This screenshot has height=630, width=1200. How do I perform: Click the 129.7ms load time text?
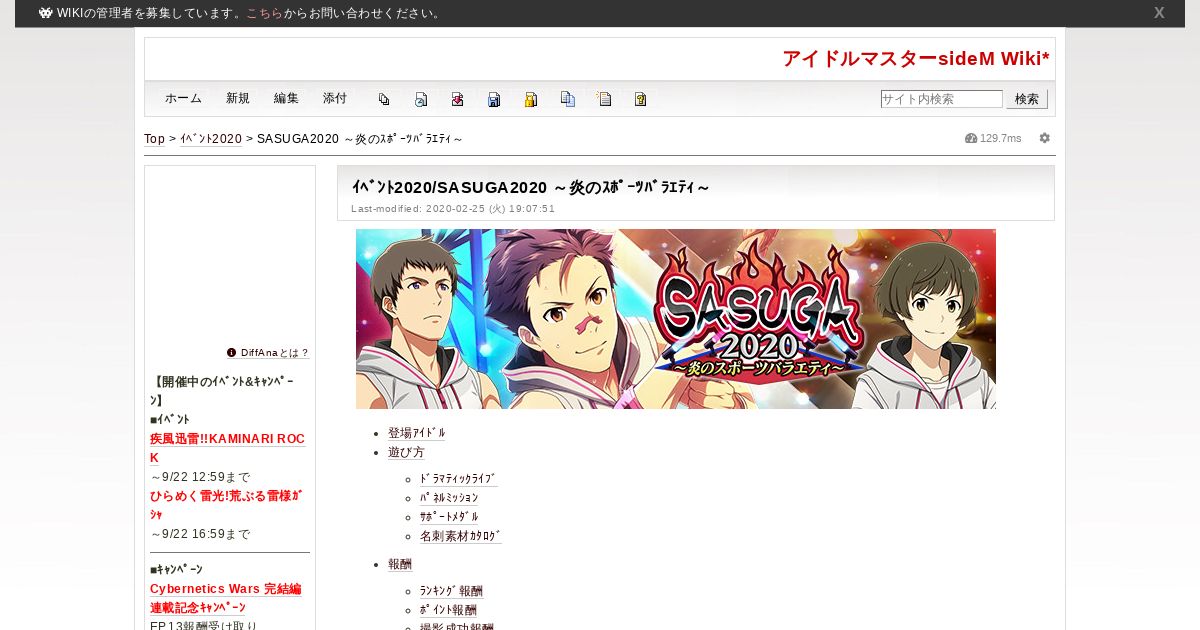(x=1001, y=138)
